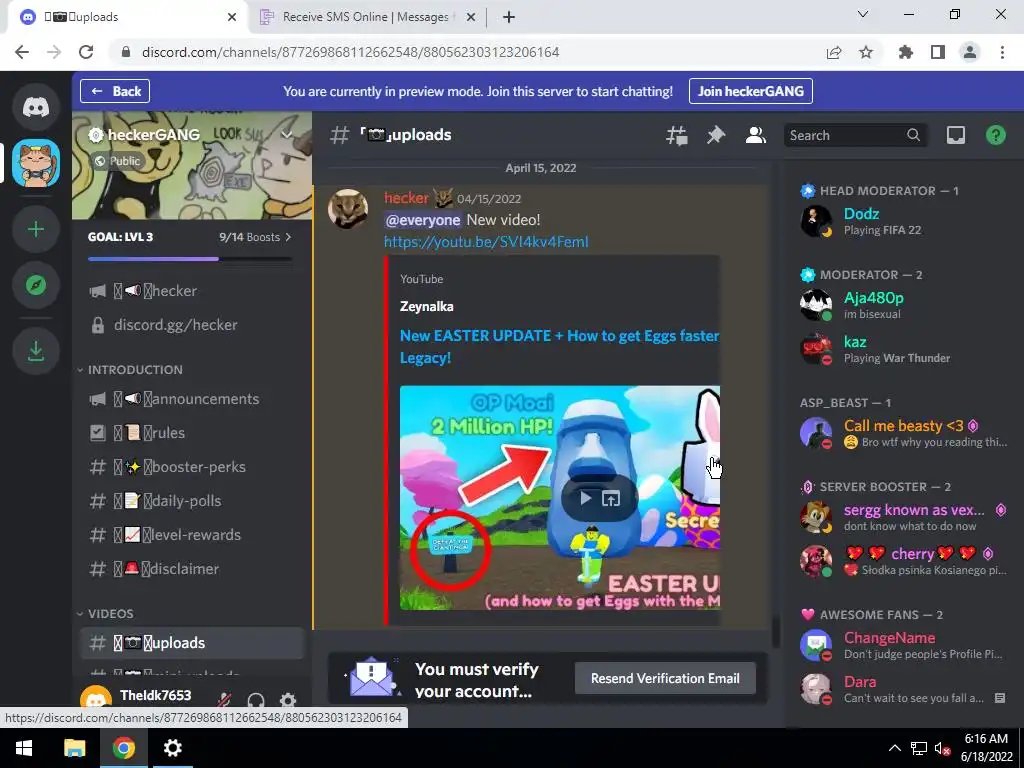Switch to Receive SMS Online tab
This screenshot has width=1024, height=768.
coord(364,17)
